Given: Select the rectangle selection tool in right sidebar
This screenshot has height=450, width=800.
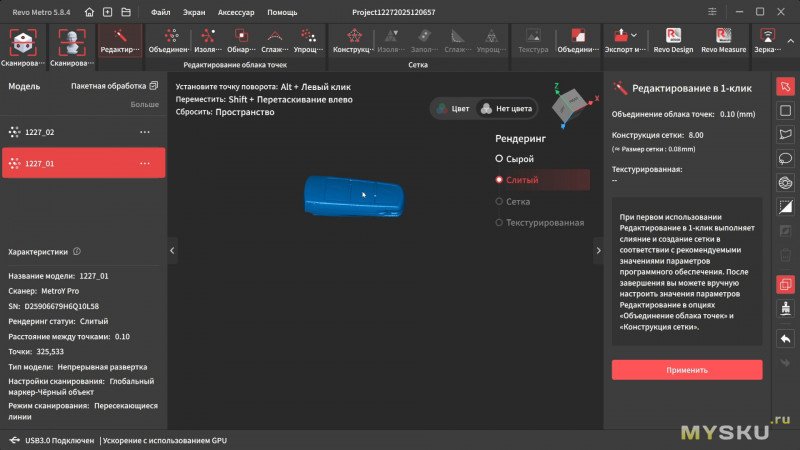Looking at the screenshot, I should (785, 110).
